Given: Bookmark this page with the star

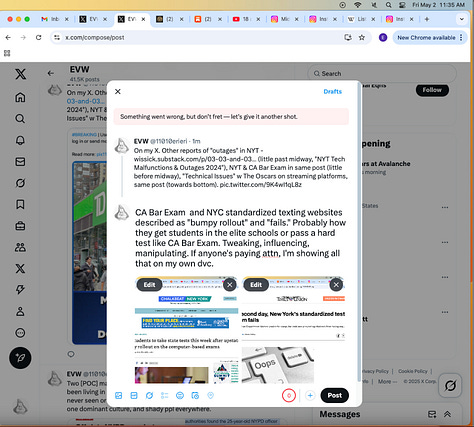Looking at the screenshot, I should [x=362, y=37].
